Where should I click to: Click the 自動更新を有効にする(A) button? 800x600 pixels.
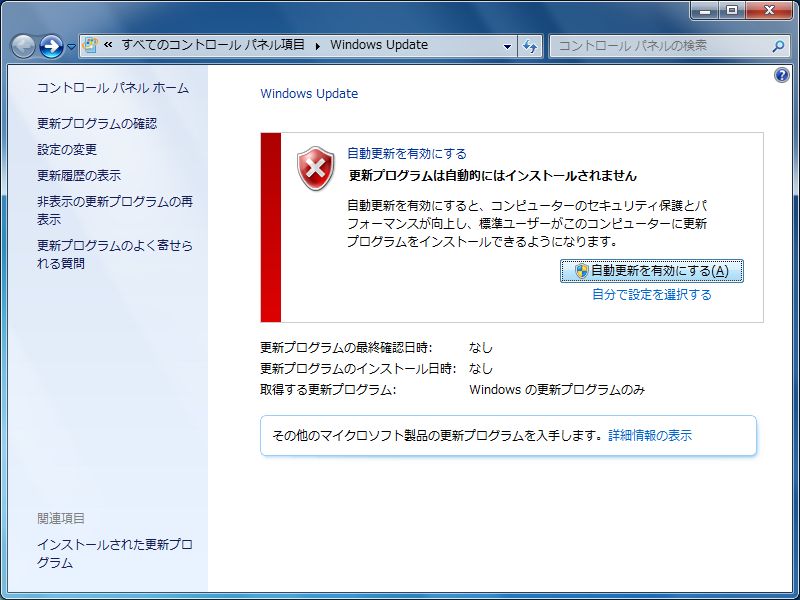(x=652, y=271)
